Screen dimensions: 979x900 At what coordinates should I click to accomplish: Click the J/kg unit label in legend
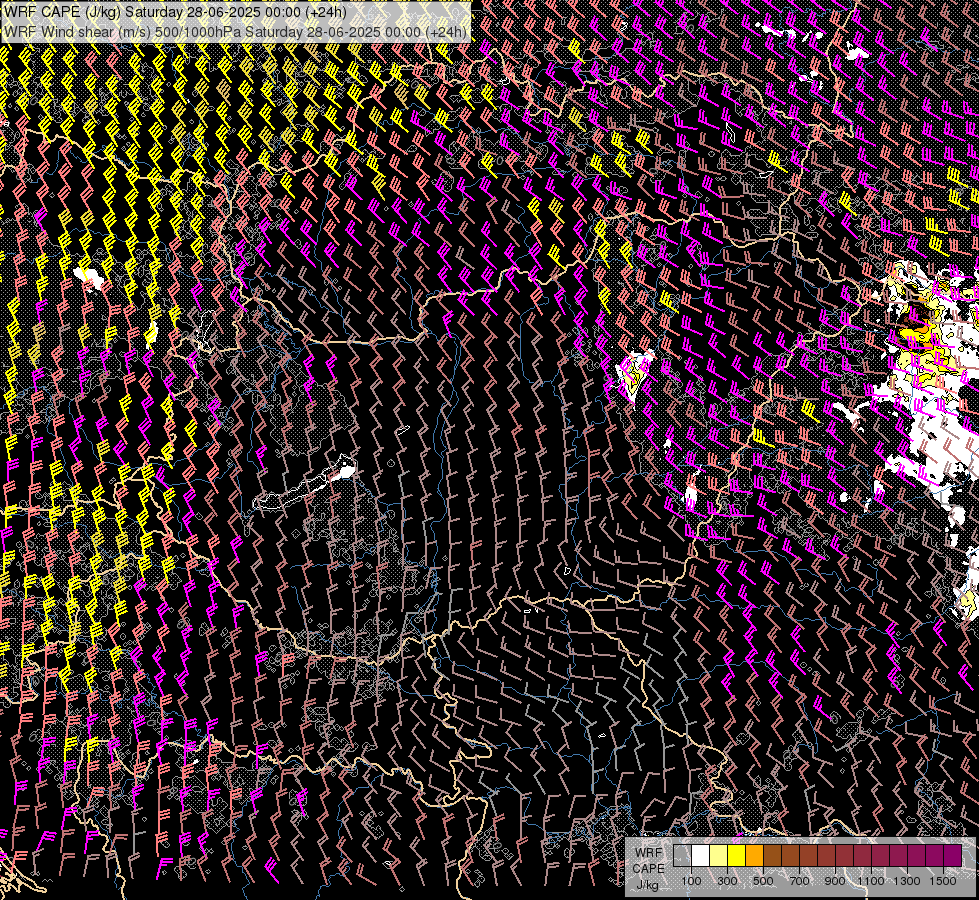[647, 886]
